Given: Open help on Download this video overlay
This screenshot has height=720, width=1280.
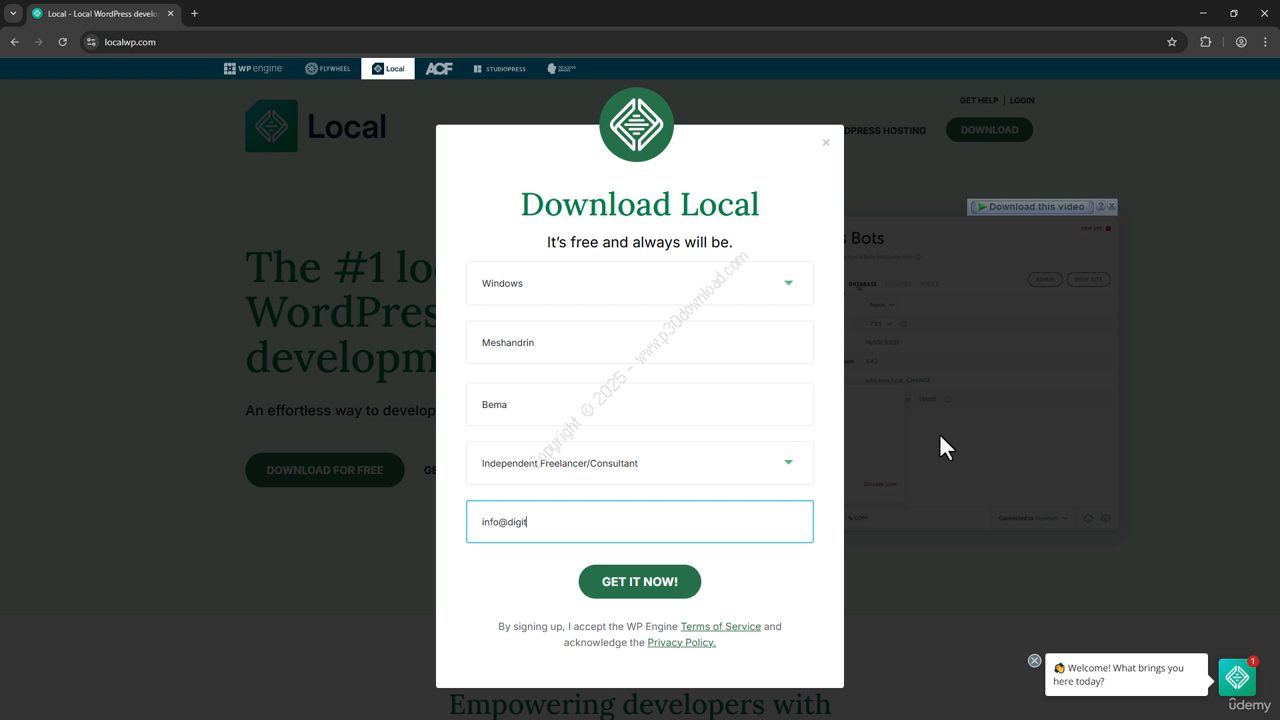Looking at the screenshot, I should pos(1100,207).
